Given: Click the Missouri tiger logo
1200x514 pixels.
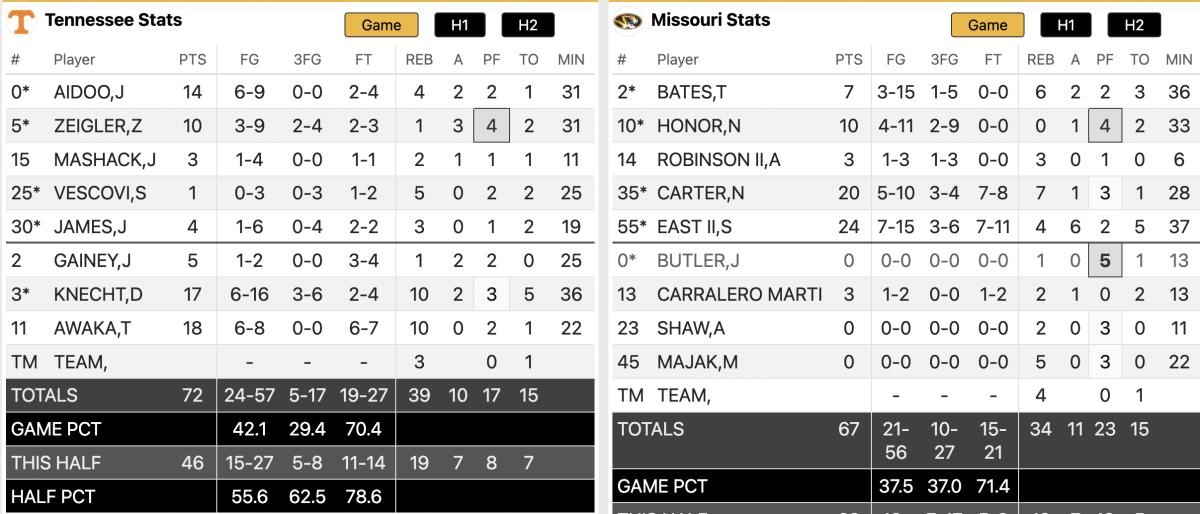Looking at the screenshot, I should (x=627, y=21).
